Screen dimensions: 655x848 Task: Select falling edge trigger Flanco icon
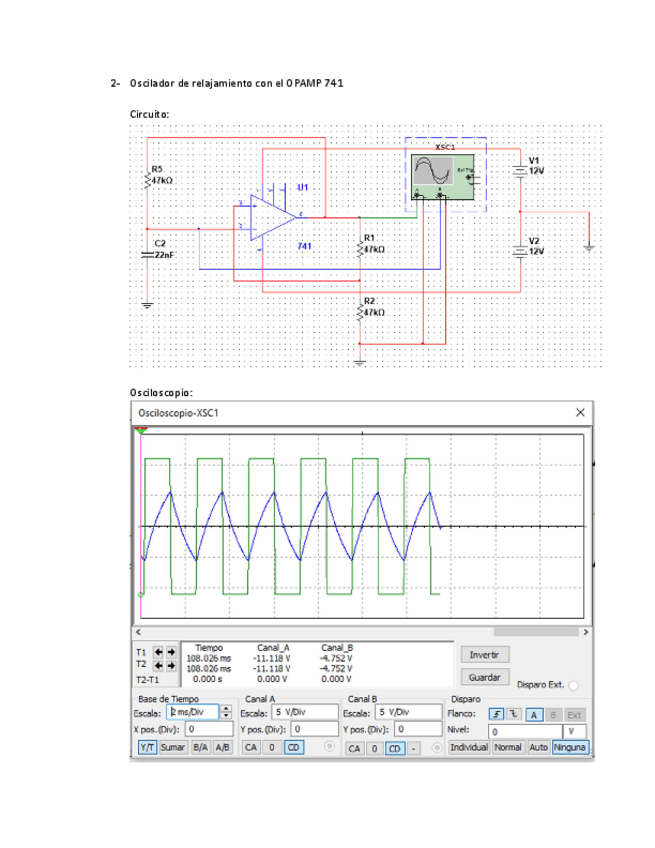pos(513,714)
